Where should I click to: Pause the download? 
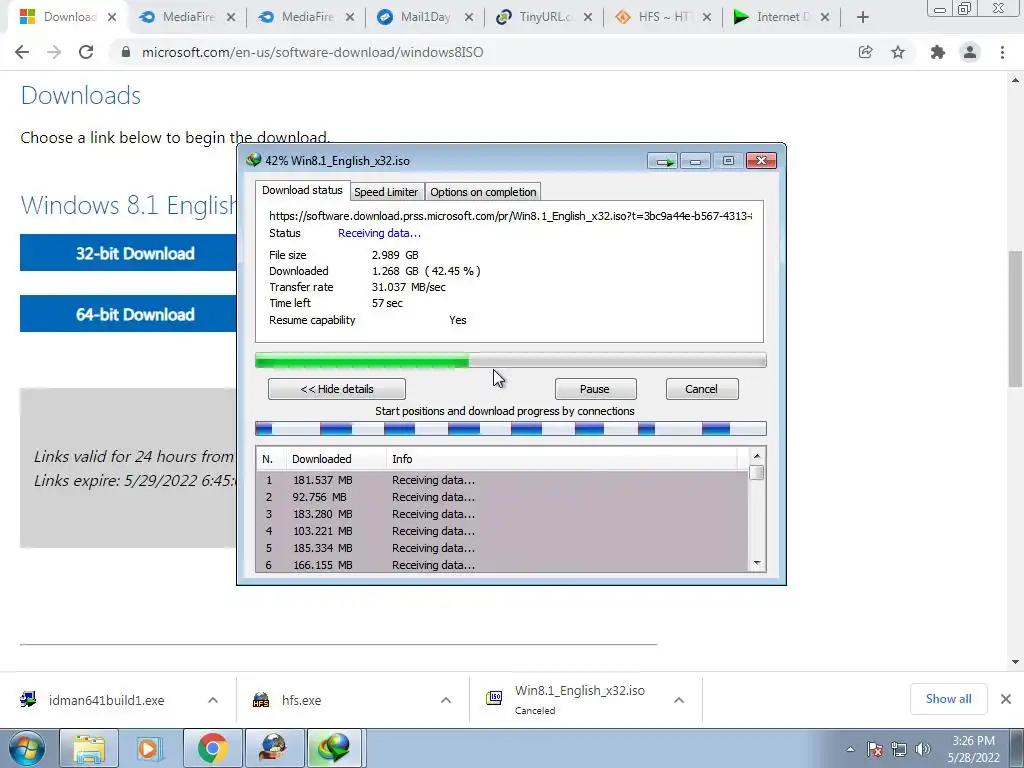pyautogui.click(x=595, y=389)
